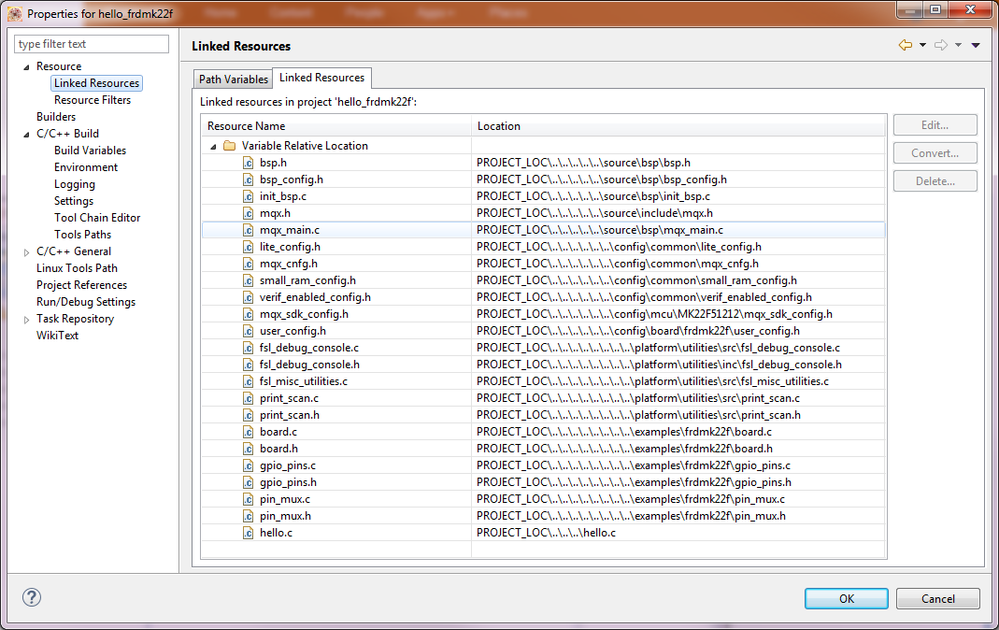Switch to the Path Variables tab
The width and height of the screenshot is (999, 630).
pos(233,79)
